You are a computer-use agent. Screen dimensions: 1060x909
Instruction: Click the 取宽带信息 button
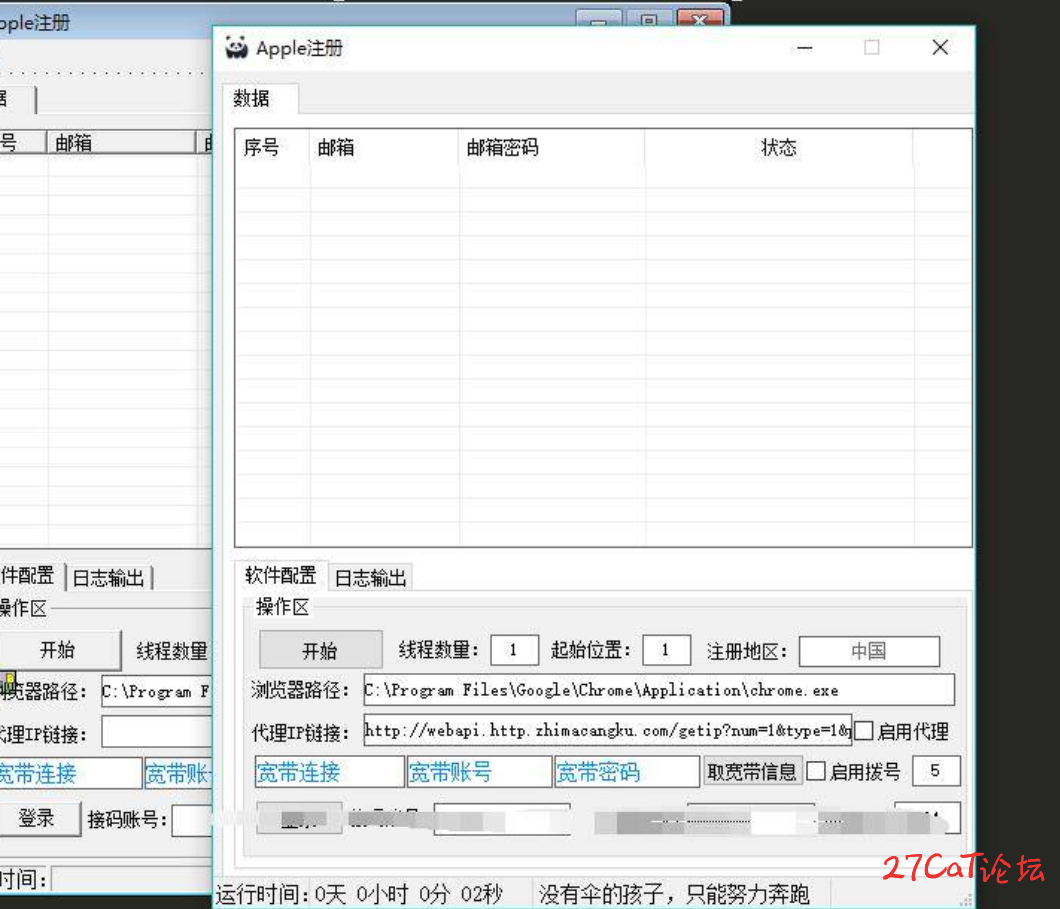point(752,771)
